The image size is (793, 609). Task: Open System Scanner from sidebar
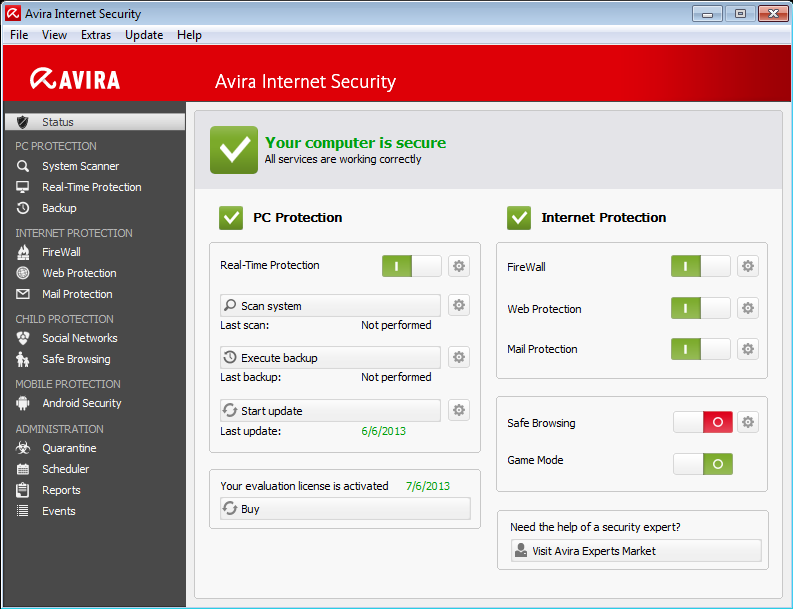(80, 166)
